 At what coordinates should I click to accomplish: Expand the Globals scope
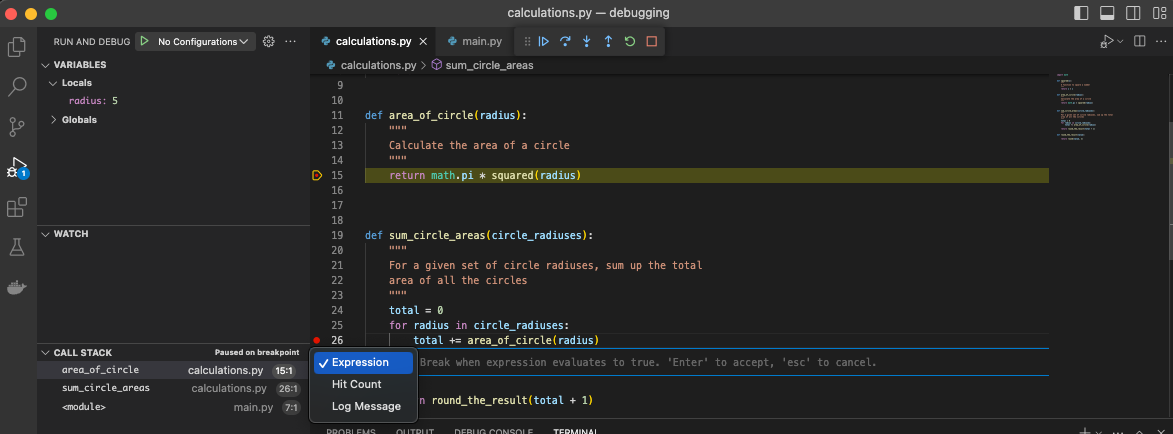pos(54,120)
